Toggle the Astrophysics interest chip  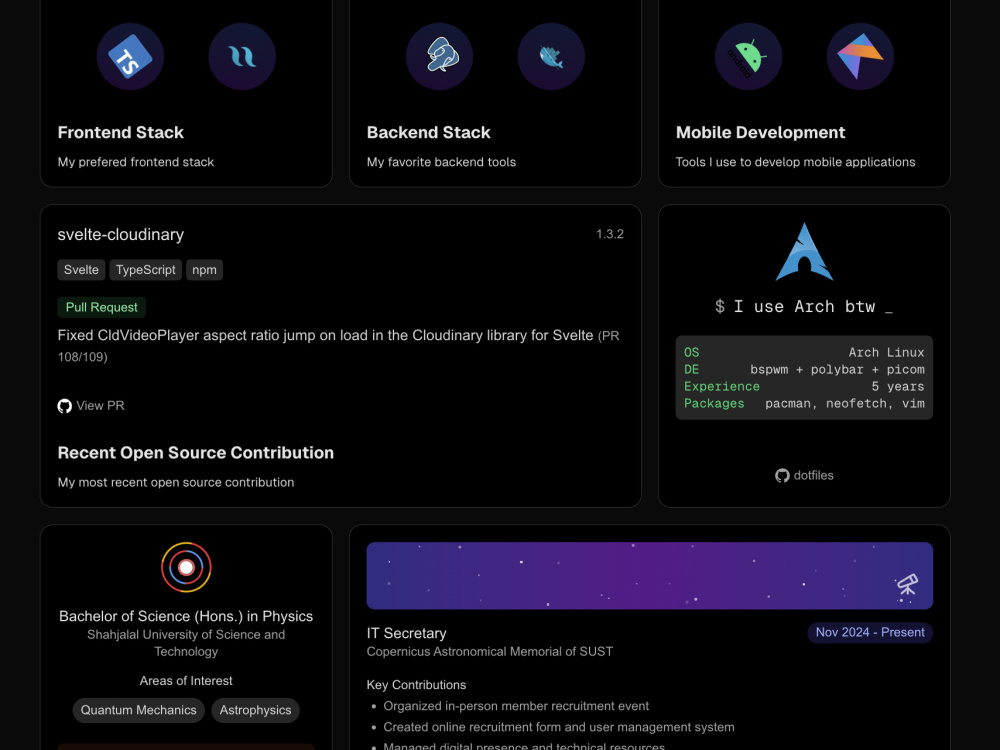pos(255,710)
